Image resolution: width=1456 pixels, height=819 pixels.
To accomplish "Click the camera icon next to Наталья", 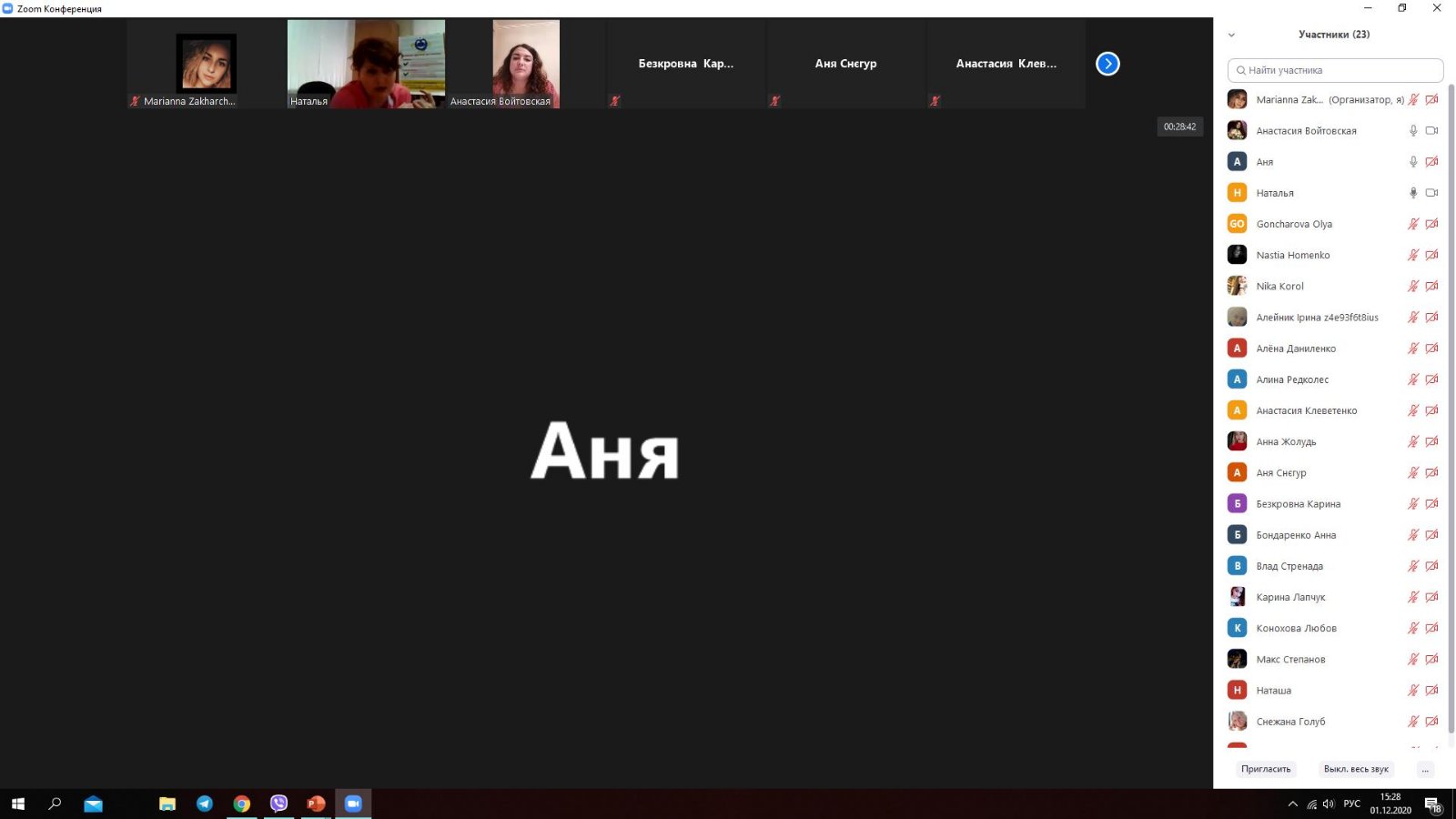I will point(1431,193).
